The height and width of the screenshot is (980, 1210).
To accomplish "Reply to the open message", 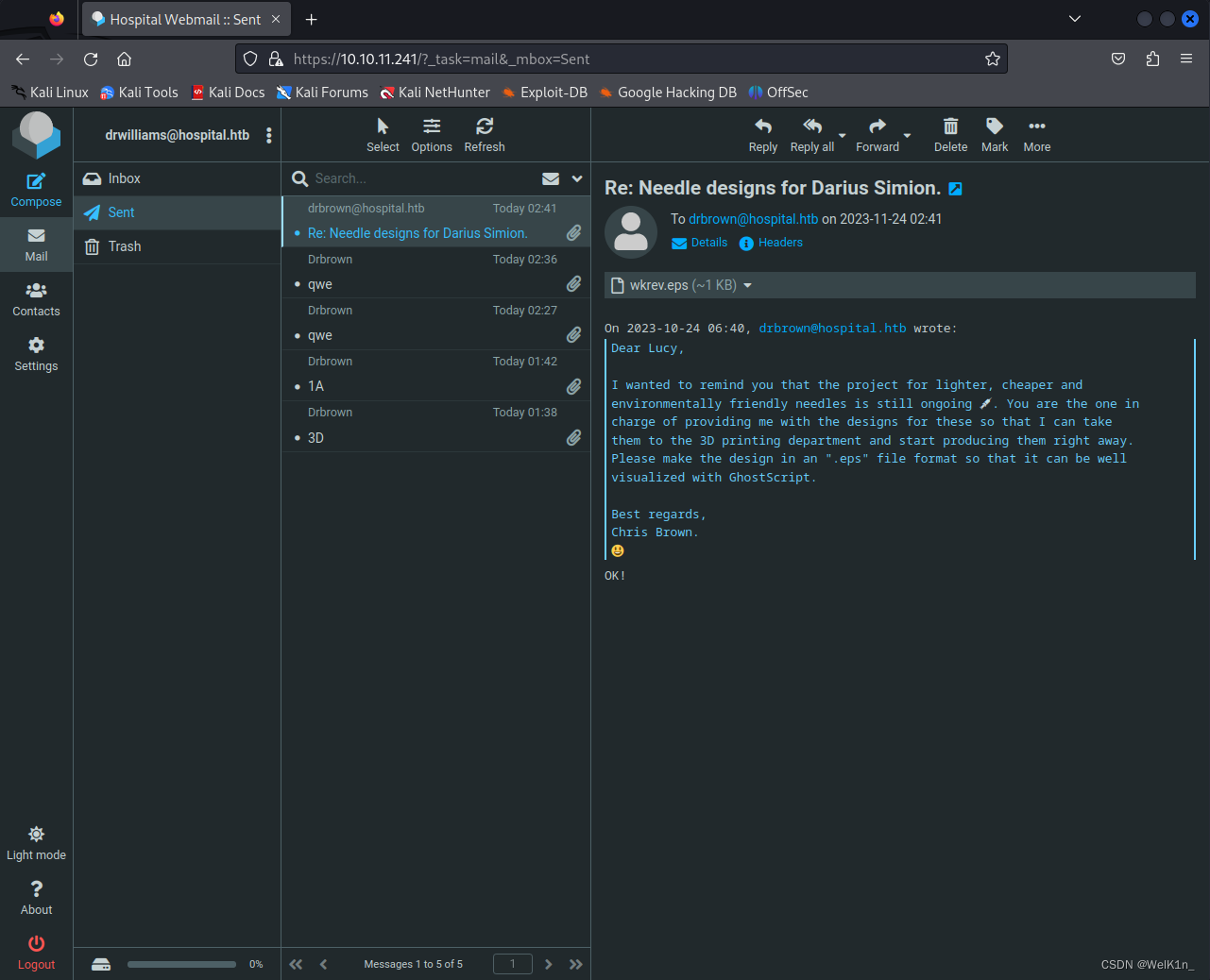I will coord(763,135).
